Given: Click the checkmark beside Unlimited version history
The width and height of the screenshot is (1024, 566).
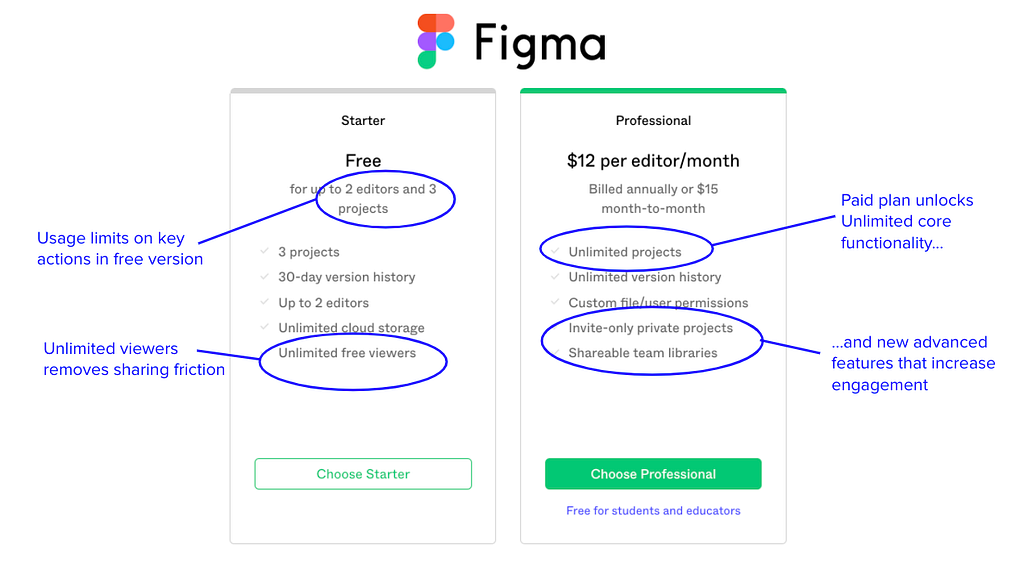Looking at the screenshot, I should 555,276.
